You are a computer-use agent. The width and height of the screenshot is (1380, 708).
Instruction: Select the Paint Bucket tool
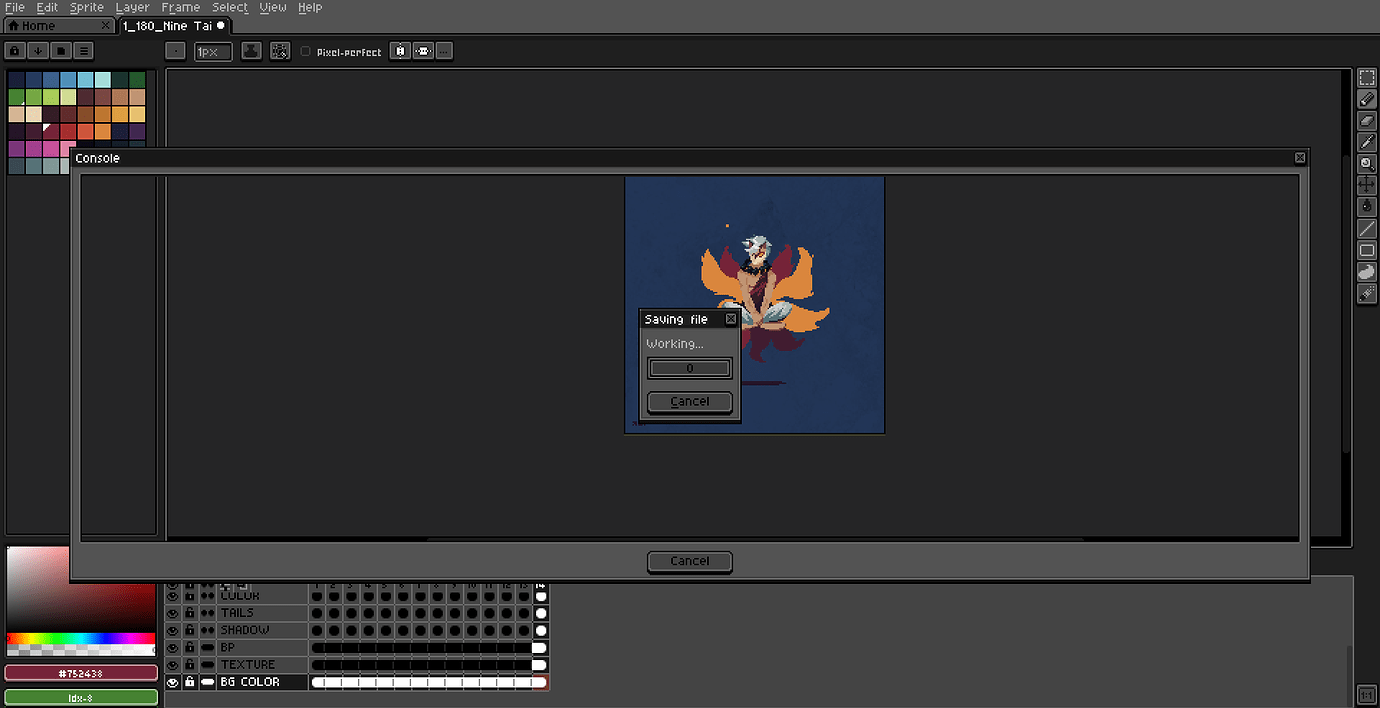1367,207
